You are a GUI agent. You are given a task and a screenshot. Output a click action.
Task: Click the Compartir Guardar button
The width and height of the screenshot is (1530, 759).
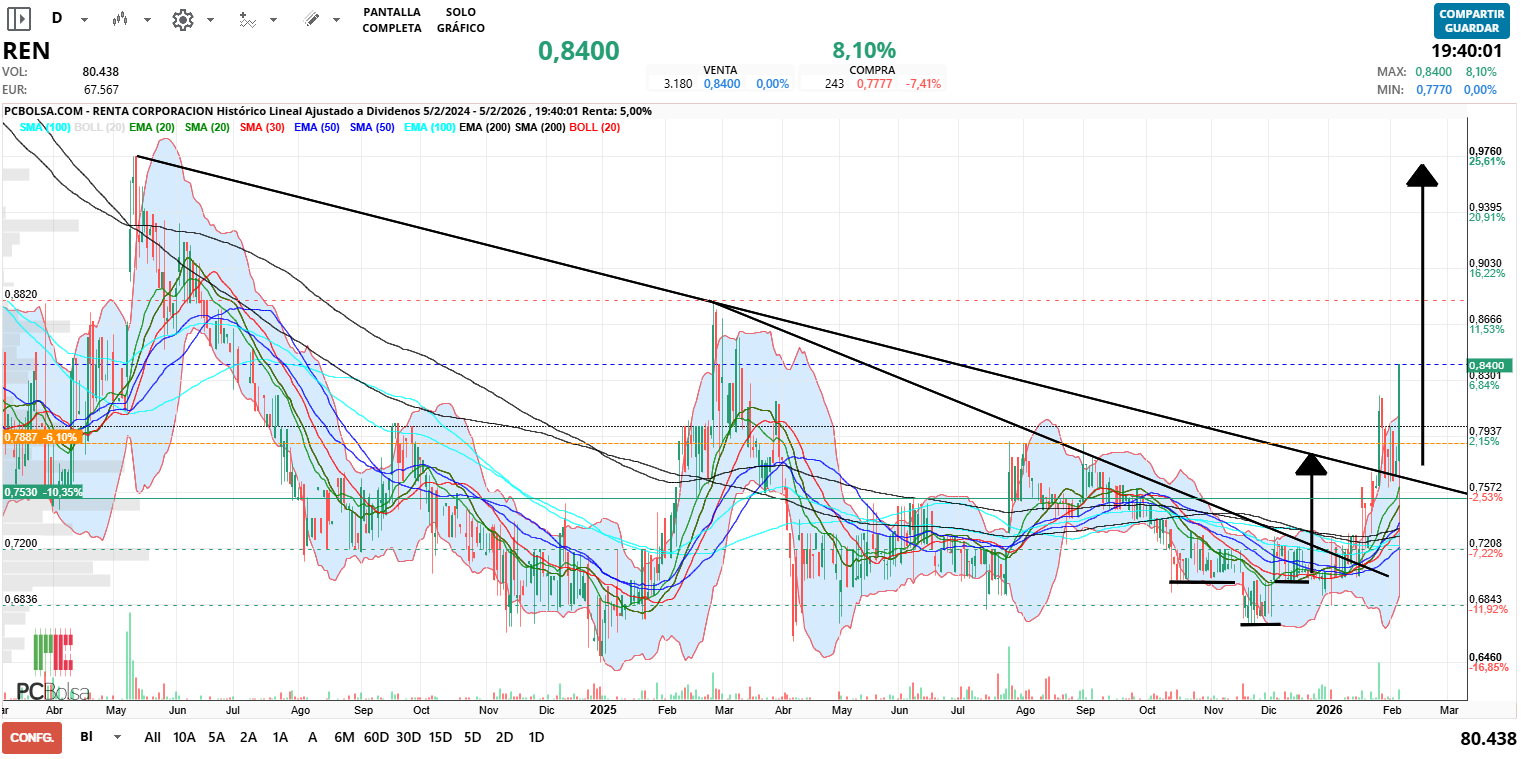coord(1471,20)
